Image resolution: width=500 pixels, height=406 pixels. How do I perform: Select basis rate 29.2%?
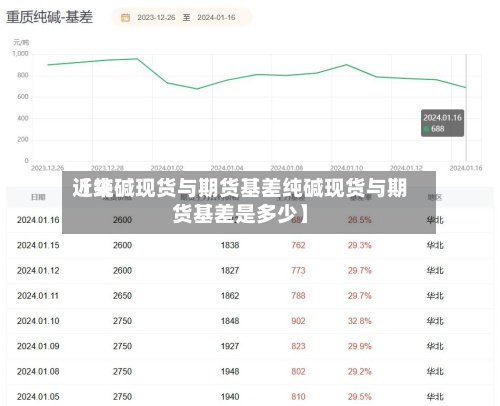360,371
